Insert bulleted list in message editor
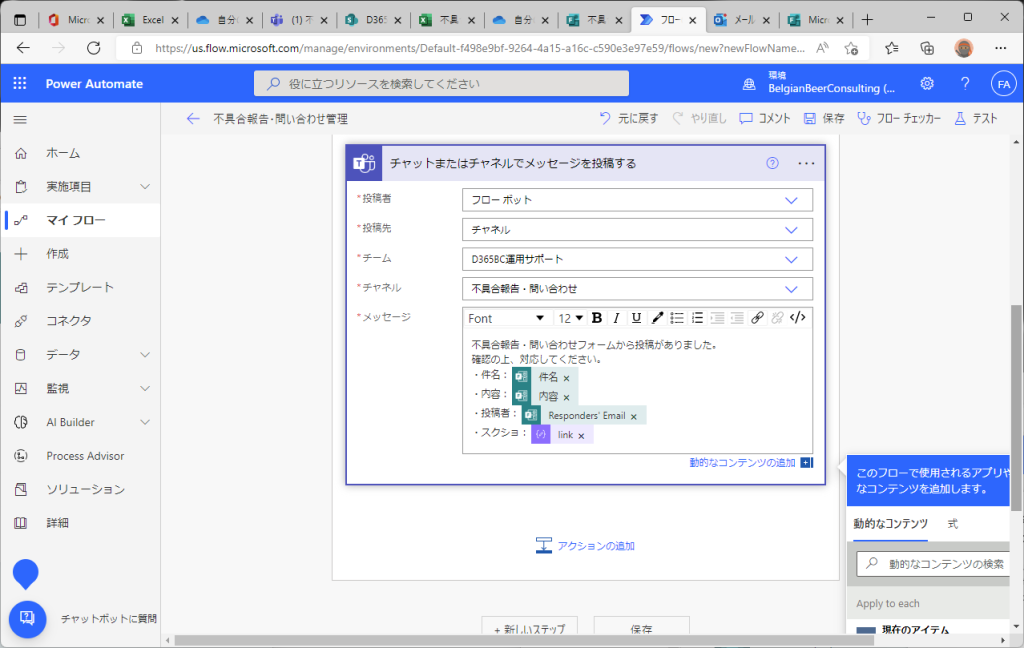 [677, 318]
